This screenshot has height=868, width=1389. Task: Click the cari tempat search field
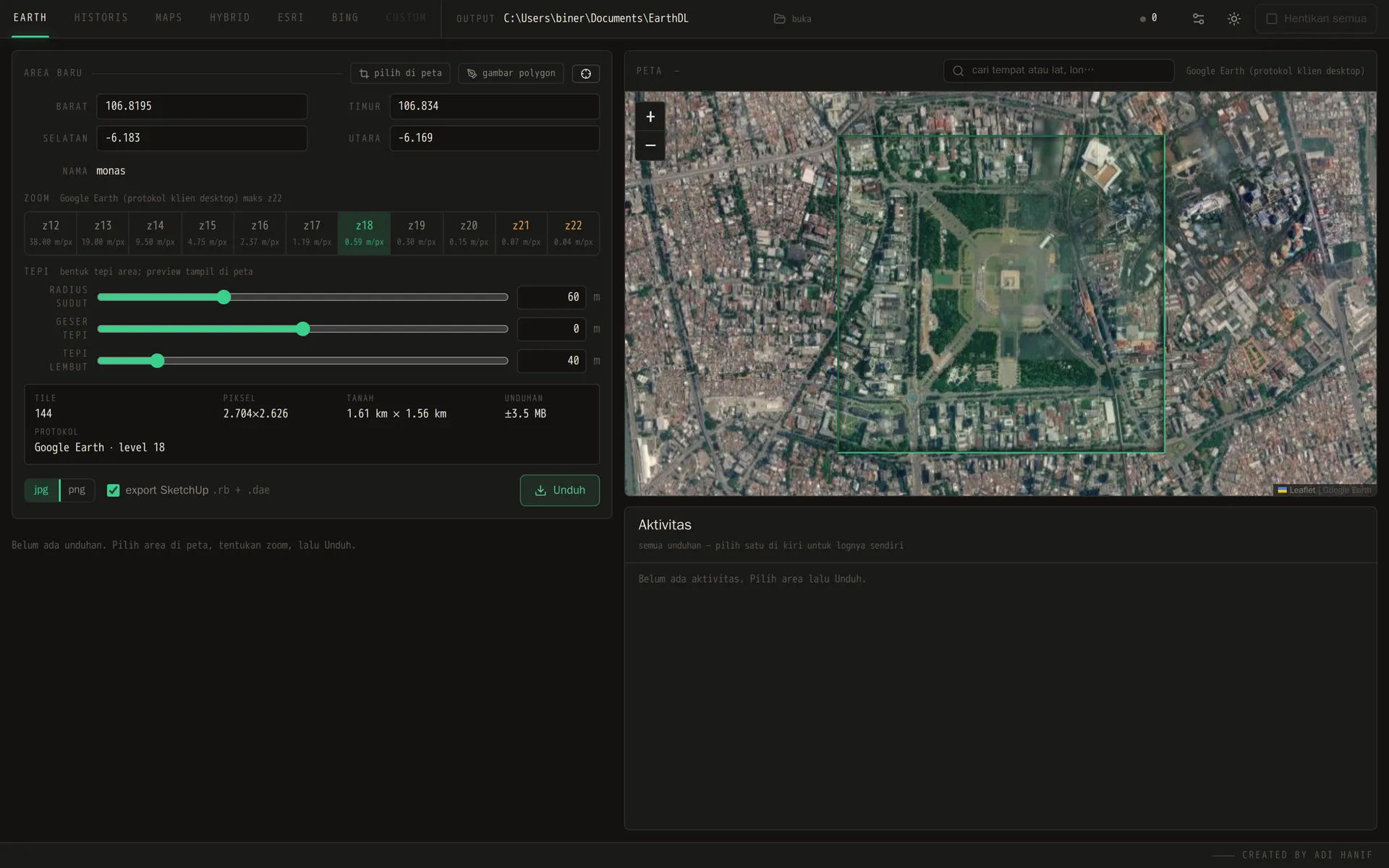click(x=1058, y=71)
